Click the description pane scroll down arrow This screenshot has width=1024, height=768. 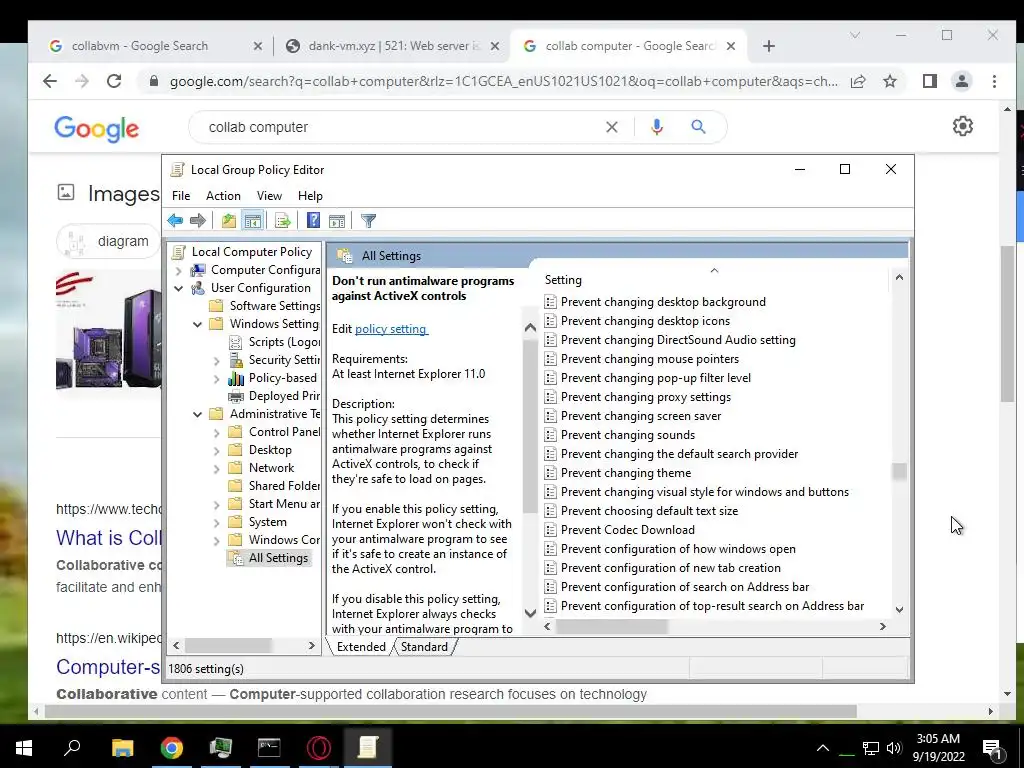[x=530, y=613]
